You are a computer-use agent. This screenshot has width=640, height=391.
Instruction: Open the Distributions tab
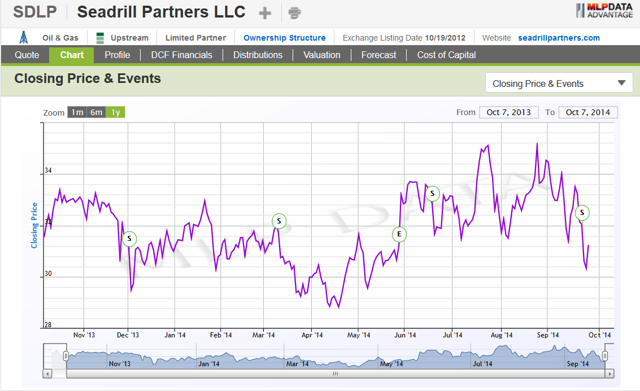[x=258, y=55]
